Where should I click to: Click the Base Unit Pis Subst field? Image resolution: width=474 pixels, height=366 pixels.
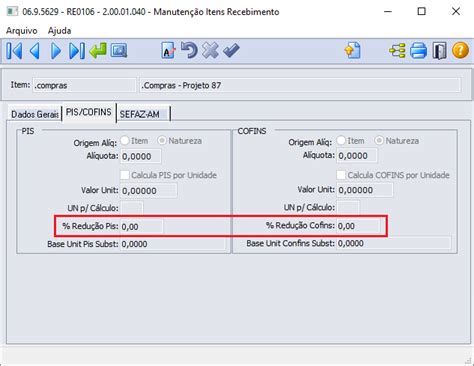173,244
